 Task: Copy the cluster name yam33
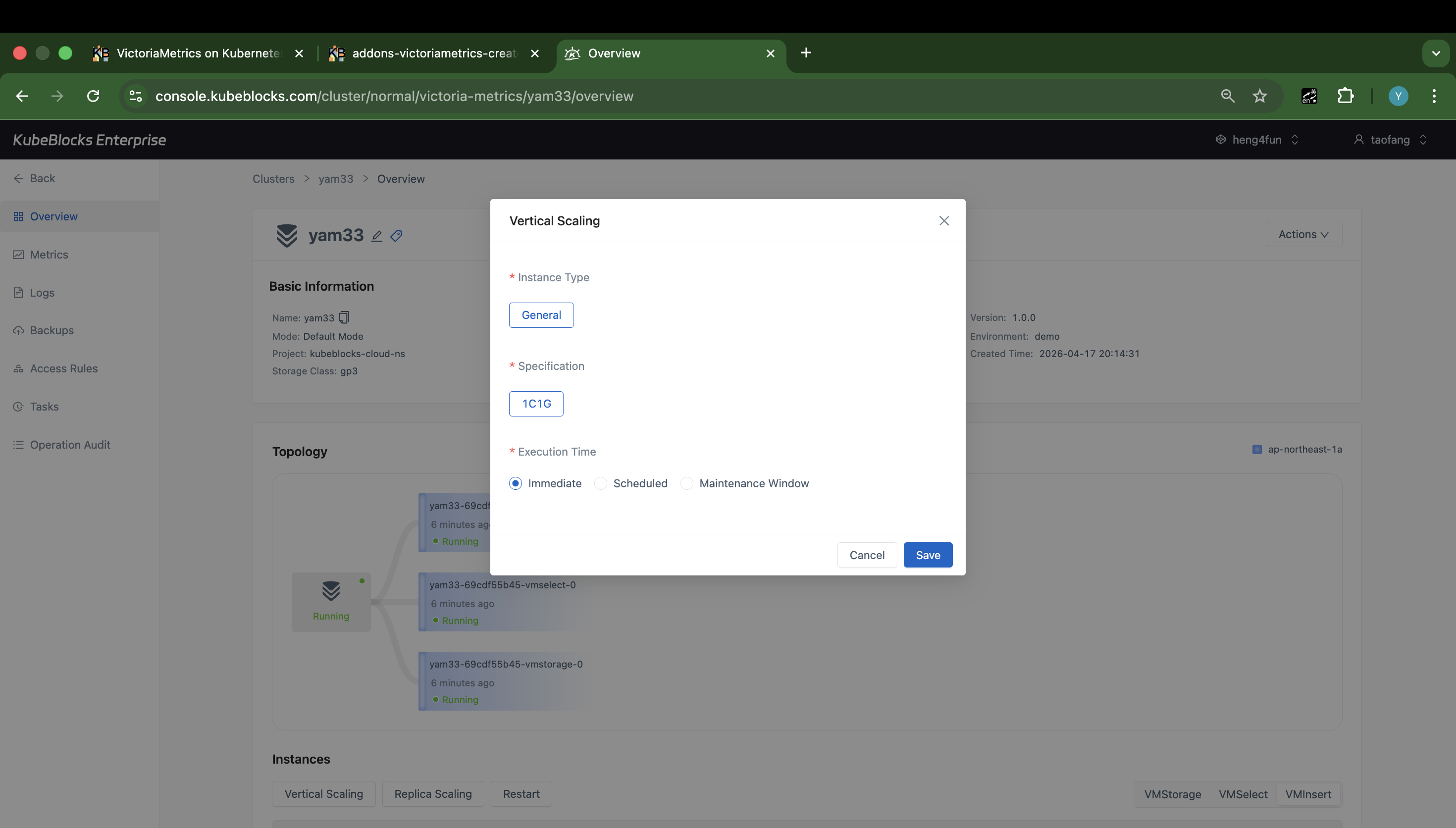click(x=344, y=317)
